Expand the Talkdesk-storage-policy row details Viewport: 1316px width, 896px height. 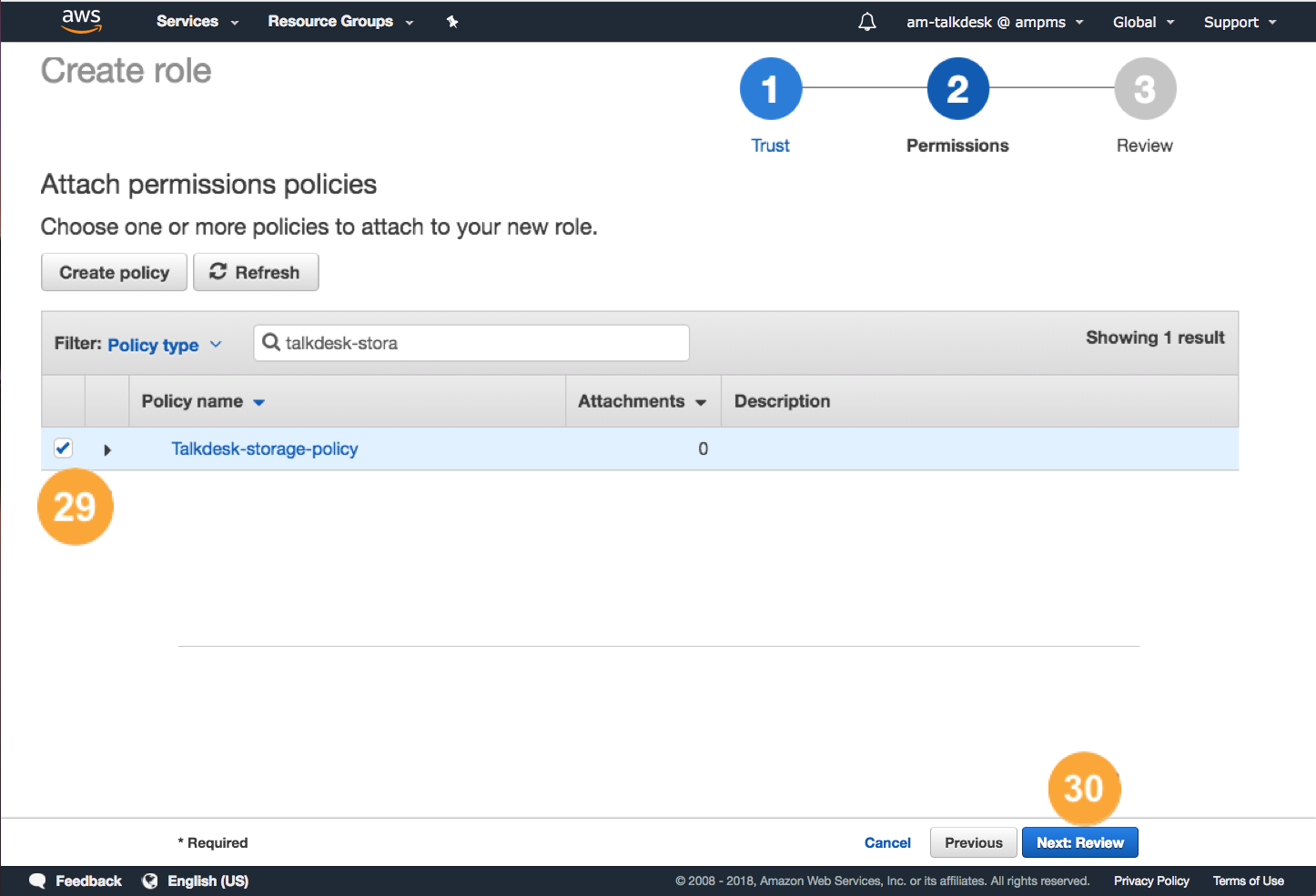point(107,449)
